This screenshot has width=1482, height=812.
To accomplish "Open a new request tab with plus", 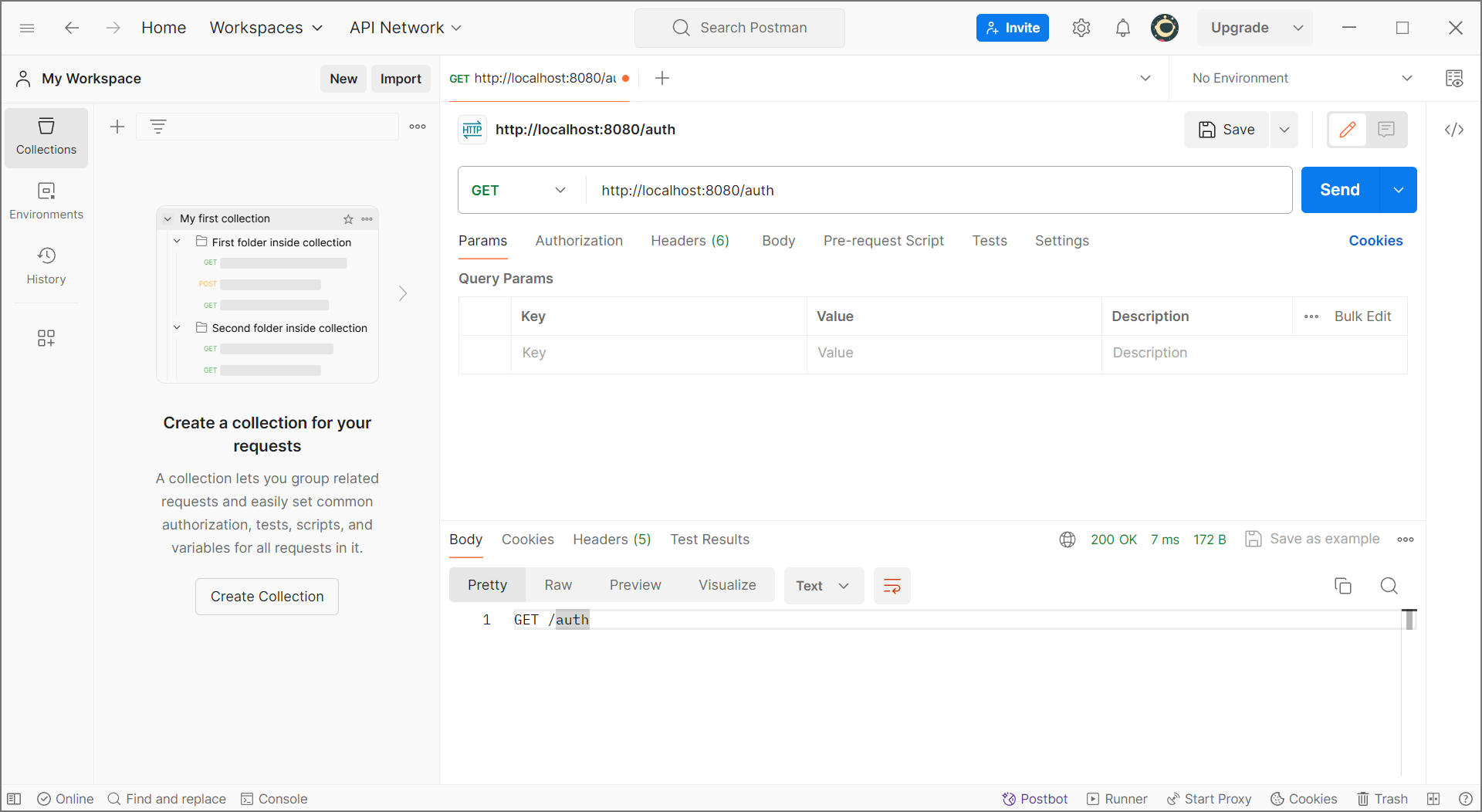I will click(x=662, y=78).
